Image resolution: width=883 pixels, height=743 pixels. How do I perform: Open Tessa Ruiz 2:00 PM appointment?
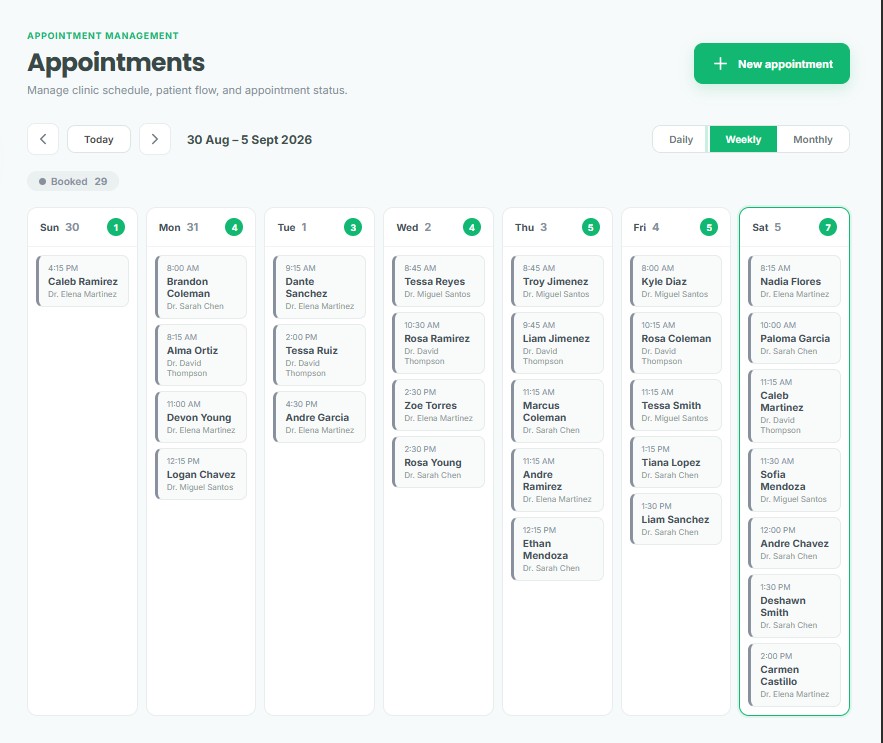[x=319, y=355]
